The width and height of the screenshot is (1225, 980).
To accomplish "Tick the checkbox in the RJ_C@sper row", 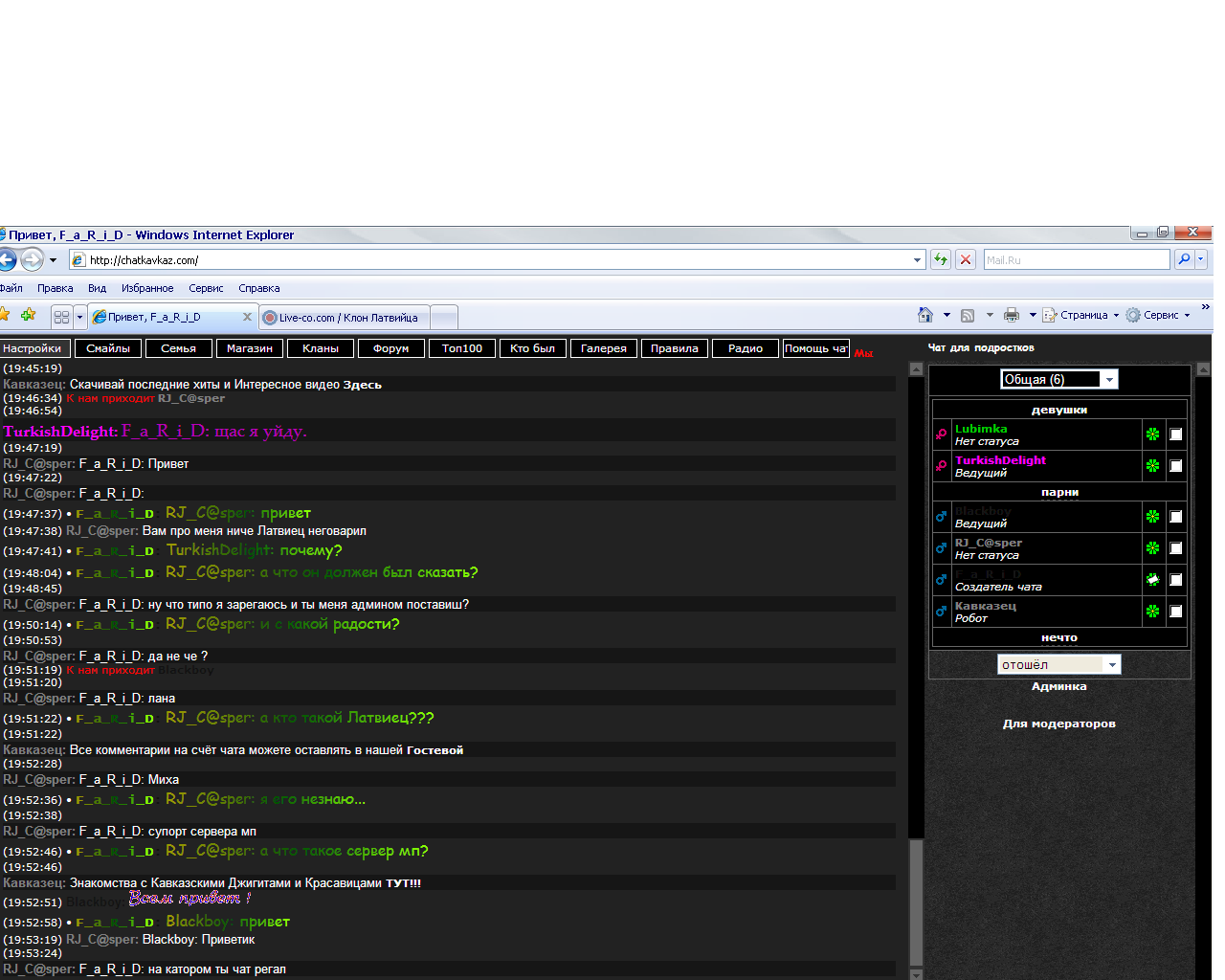I will (x=1176, y=548).
